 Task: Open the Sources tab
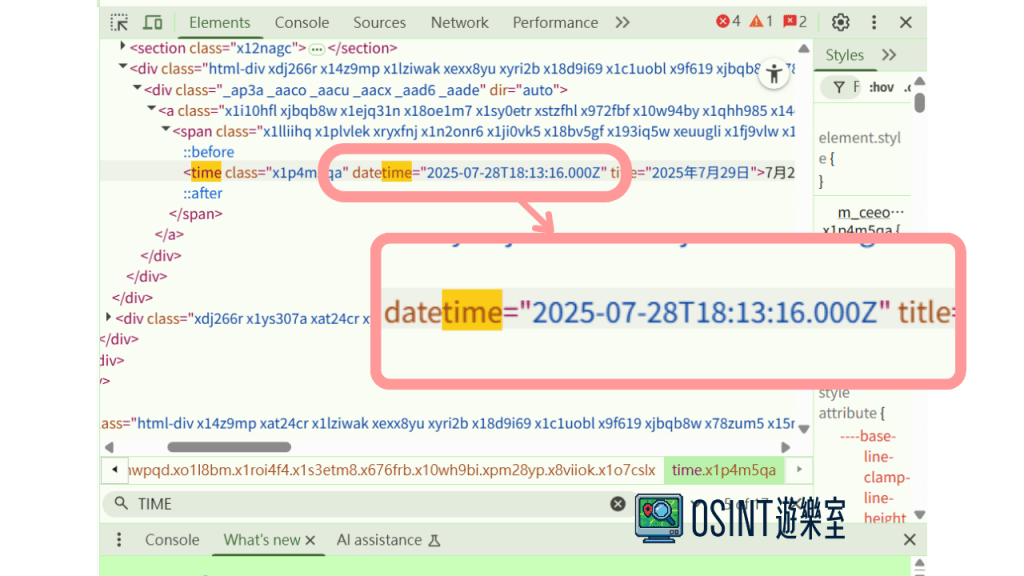[379, 22]
